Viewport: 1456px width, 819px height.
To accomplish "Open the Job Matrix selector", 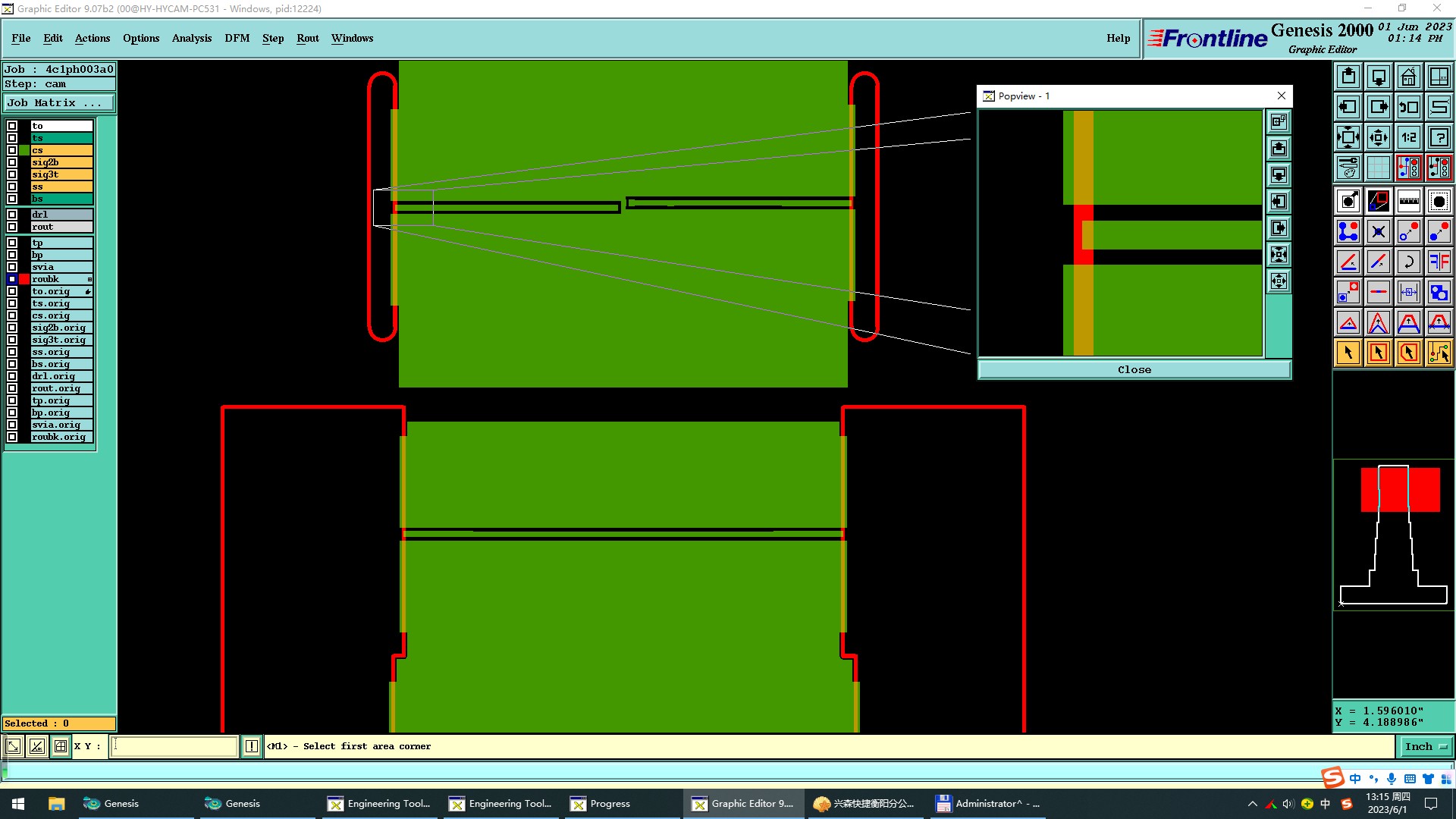I will [59, 103].
